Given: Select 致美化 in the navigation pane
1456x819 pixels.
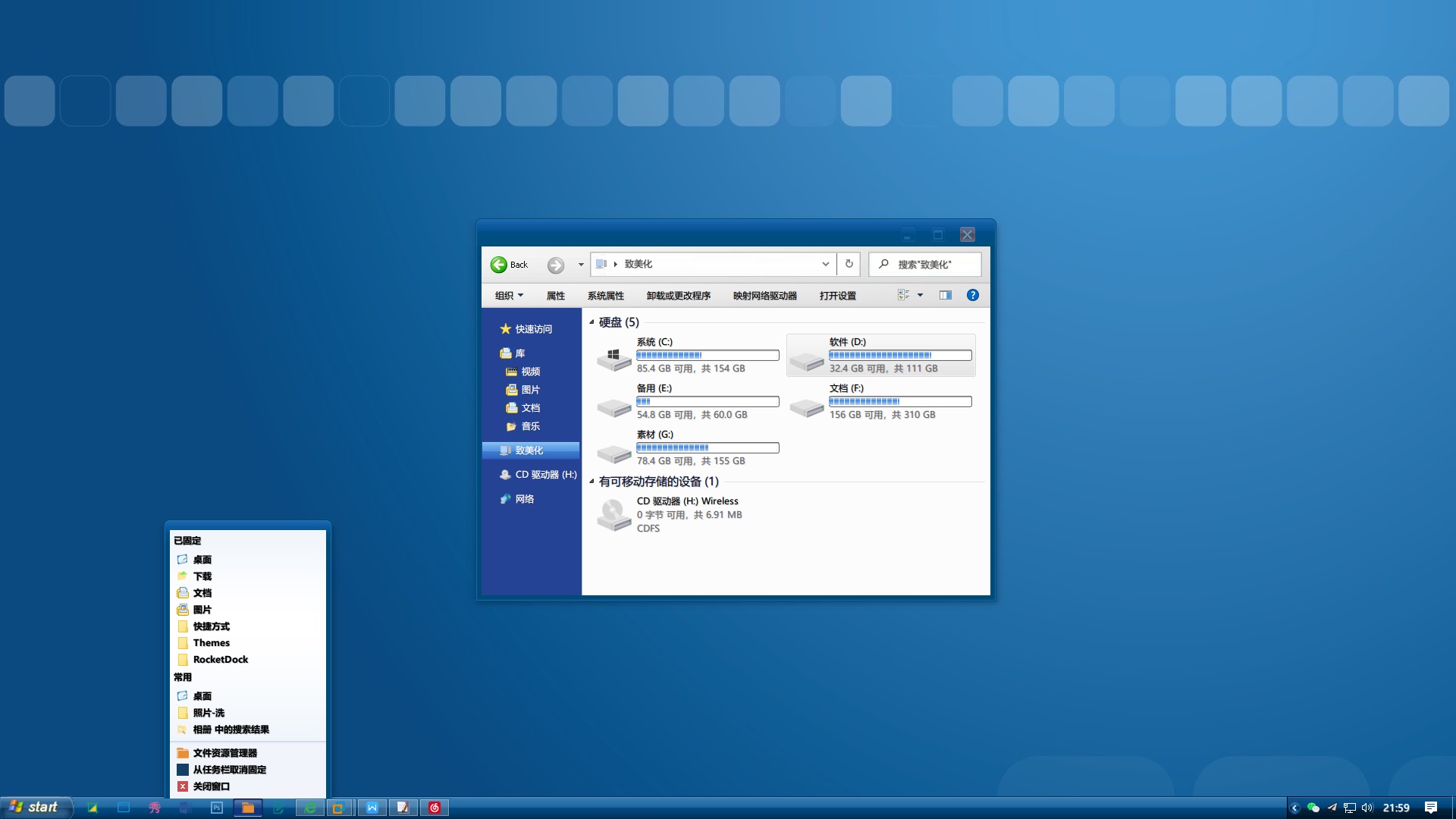Looking at the screenshot, I should (531, 450).
